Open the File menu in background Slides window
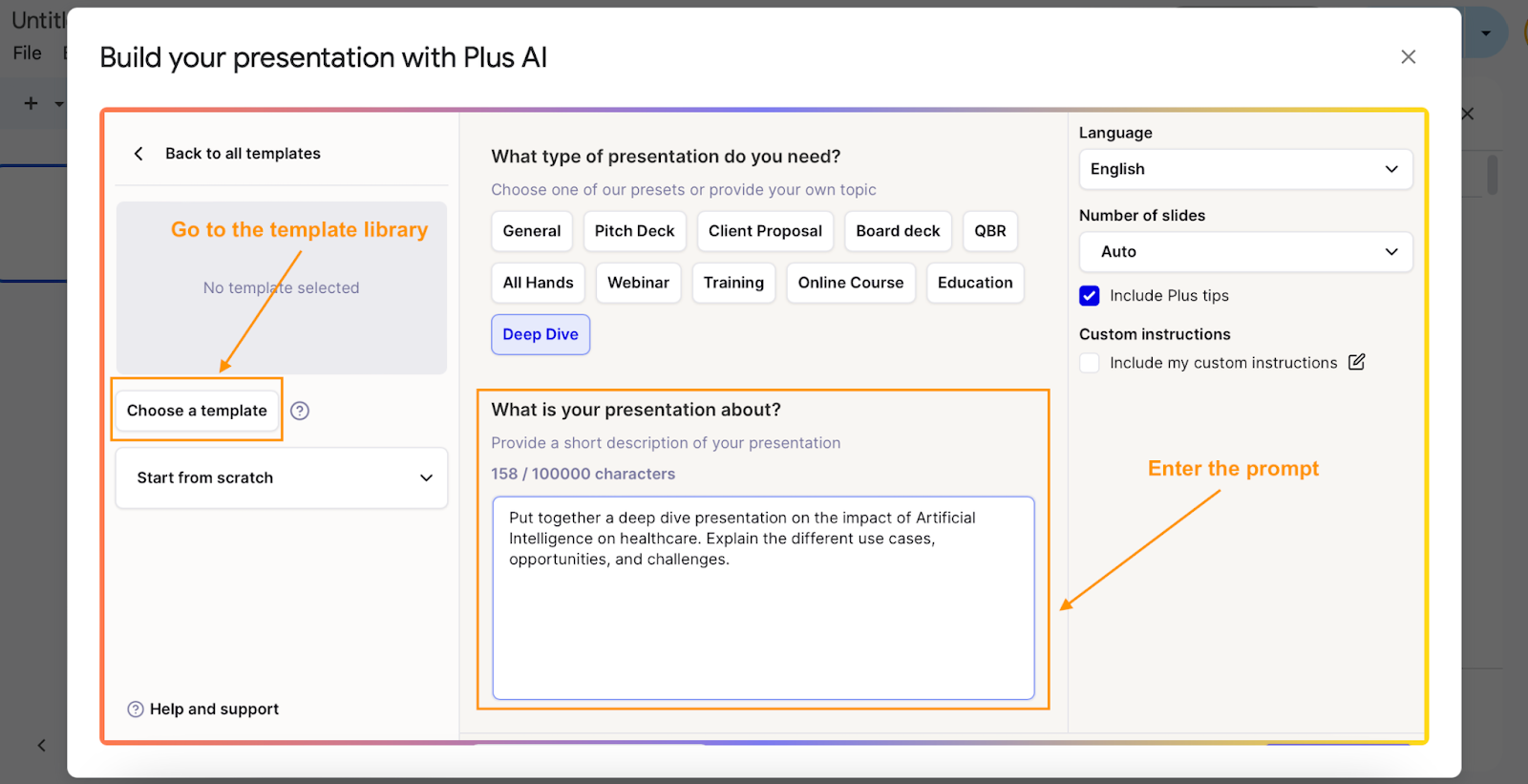Image resolution: width=1528 pixels, height=784 pixels. (x=27, y=53)
